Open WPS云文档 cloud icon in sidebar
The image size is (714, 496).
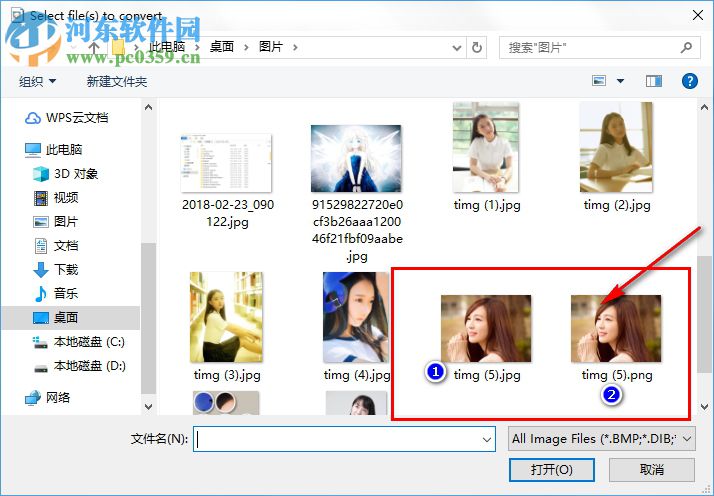(x=33, y=118)
